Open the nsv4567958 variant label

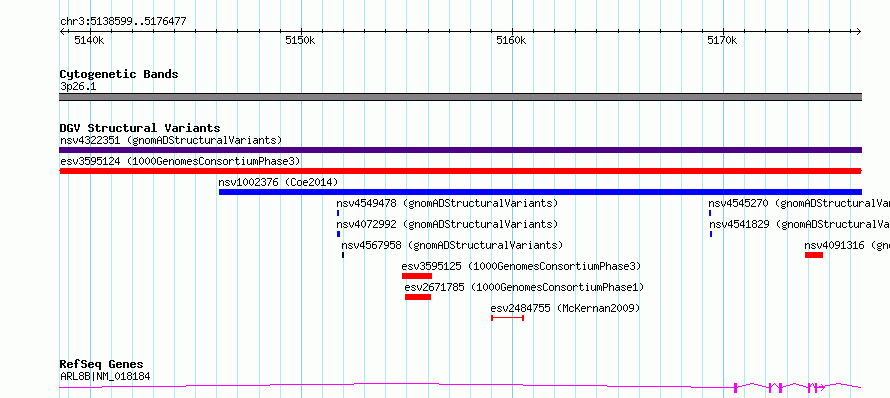coord(452,245)
